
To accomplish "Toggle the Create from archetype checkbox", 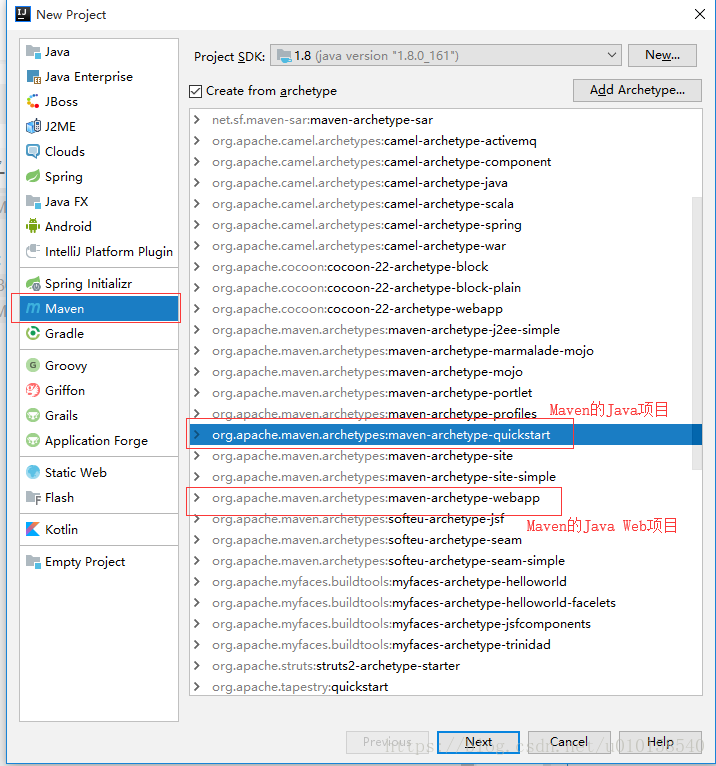I will (195, 91).
